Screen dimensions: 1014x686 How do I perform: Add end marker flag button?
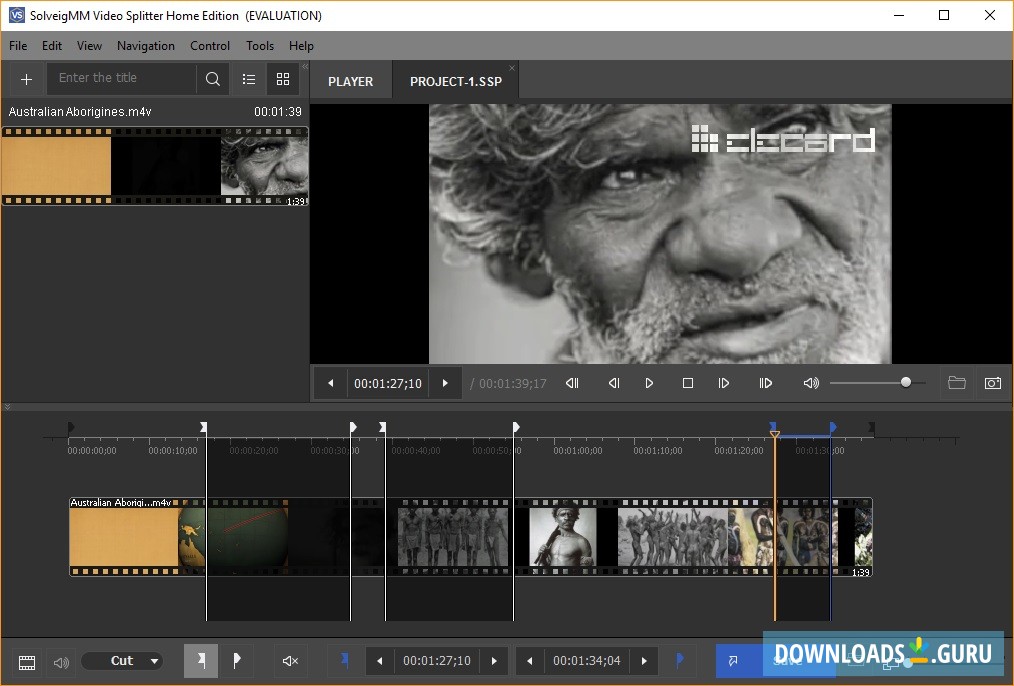coord(236,661)
